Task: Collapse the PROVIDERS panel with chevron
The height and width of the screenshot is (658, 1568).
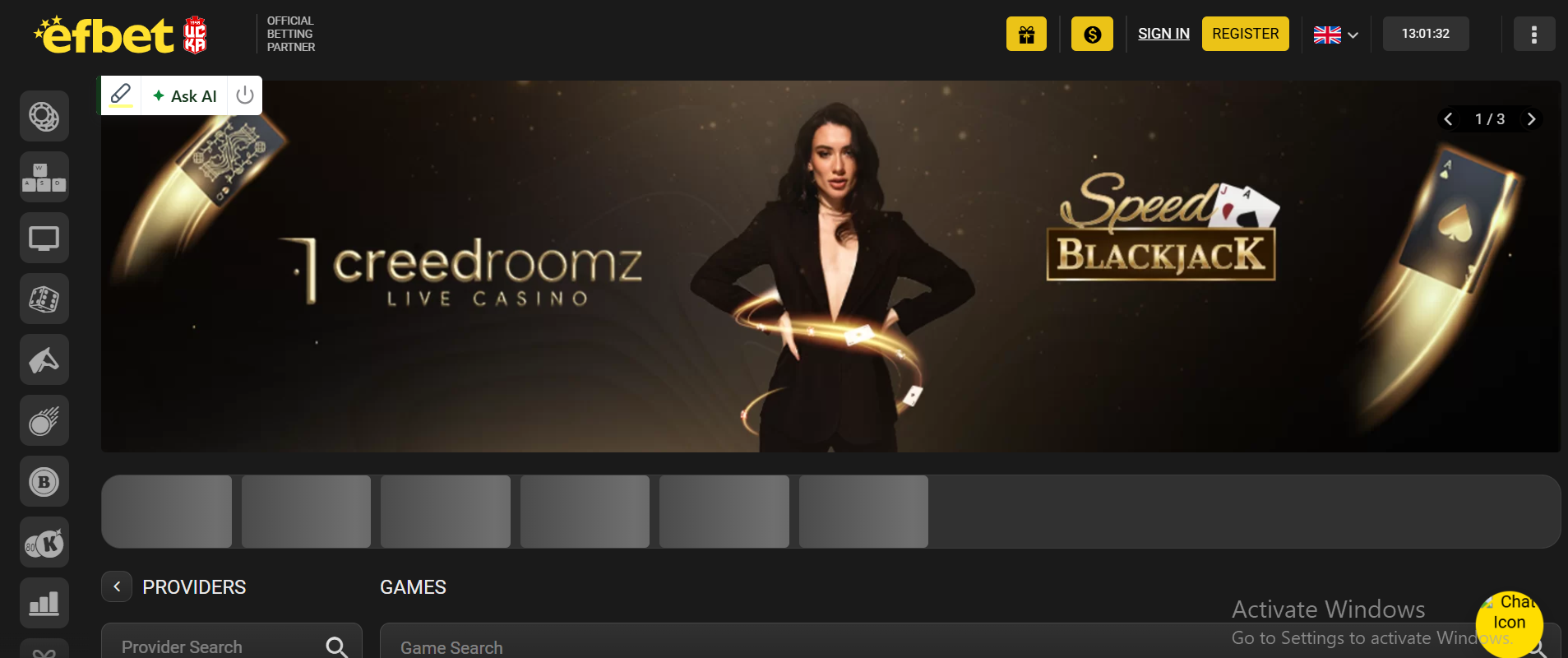Action: [117, 586]
